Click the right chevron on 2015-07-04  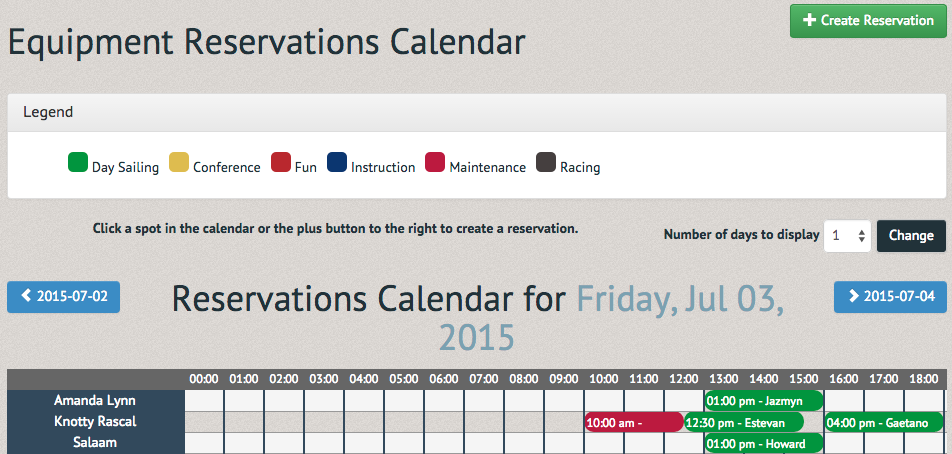[854, 296]
